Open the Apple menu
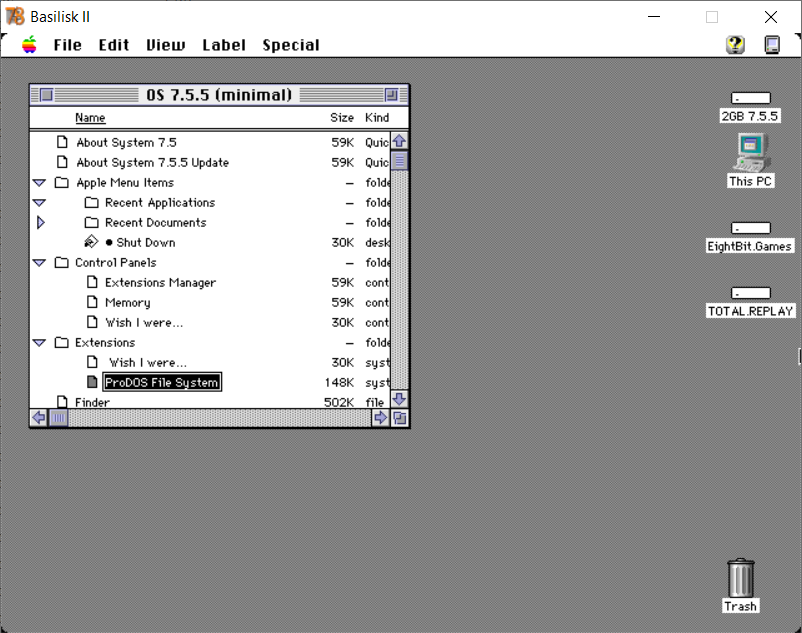This screenshot has width=802, height=633. [x=29, y=45]
